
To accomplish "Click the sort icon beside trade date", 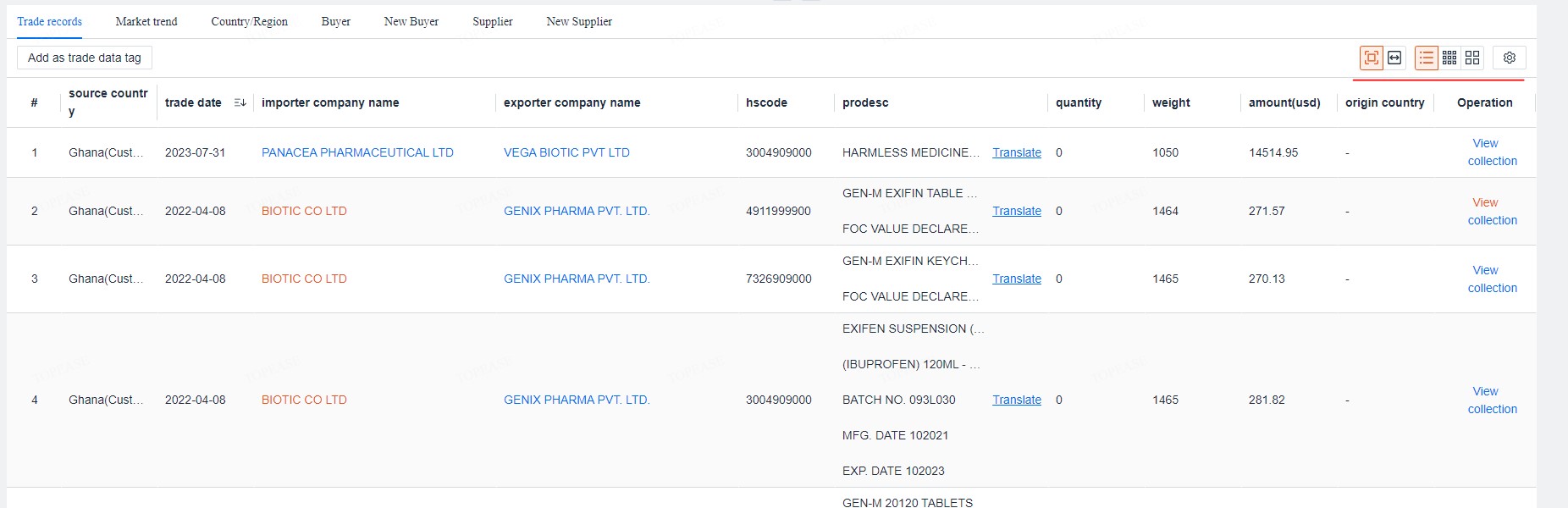I will (x=240, y=102).
